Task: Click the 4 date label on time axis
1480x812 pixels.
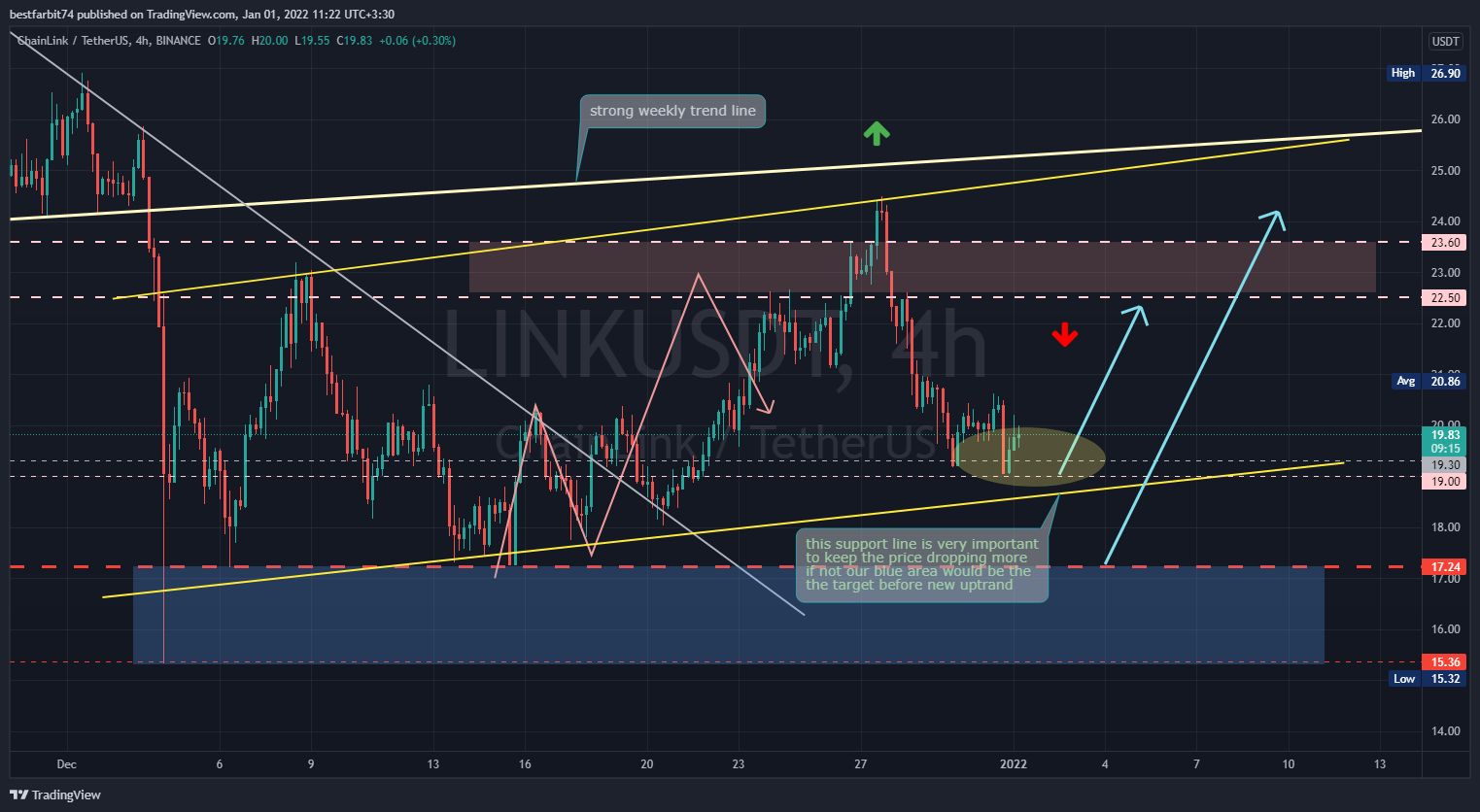Action: click(x=1105, y=764)
